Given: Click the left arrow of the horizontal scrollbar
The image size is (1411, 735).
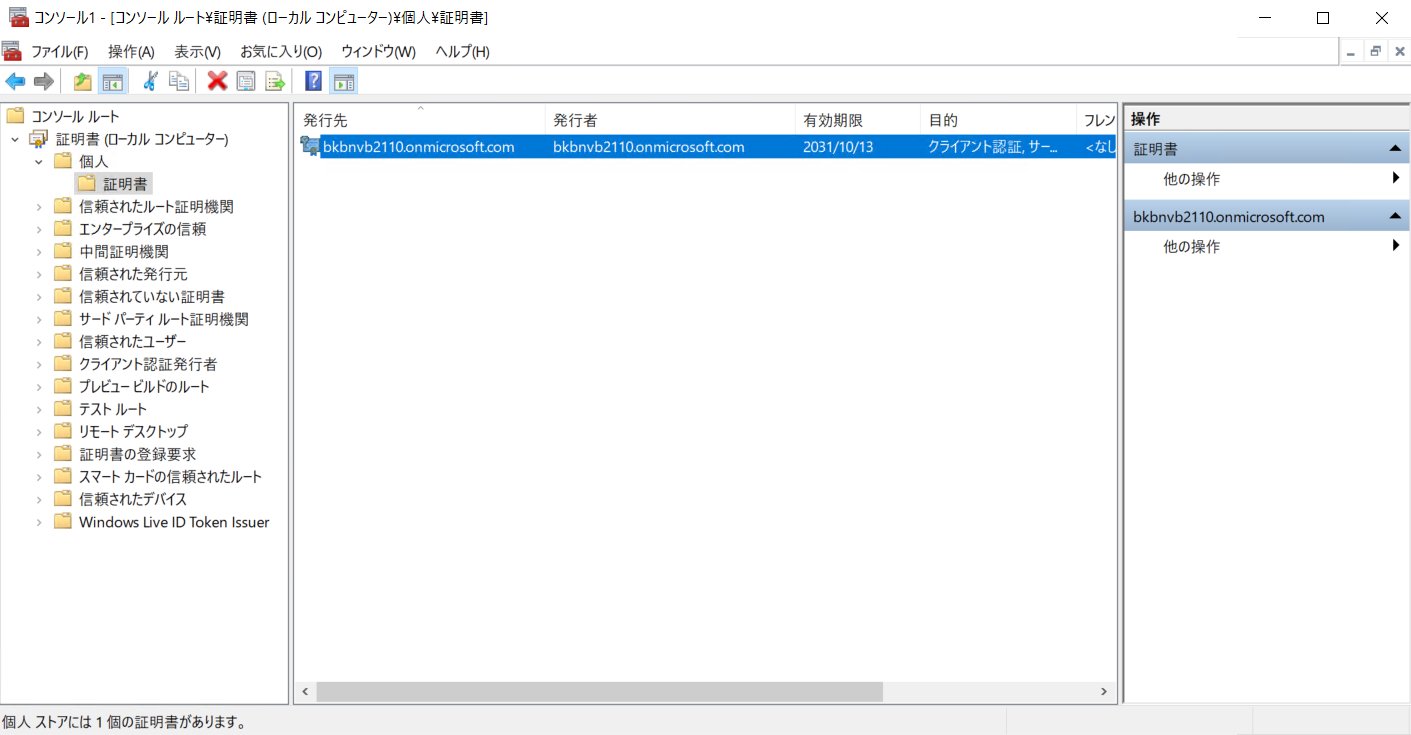Looking at the screenshot, I should pos(306,692).
